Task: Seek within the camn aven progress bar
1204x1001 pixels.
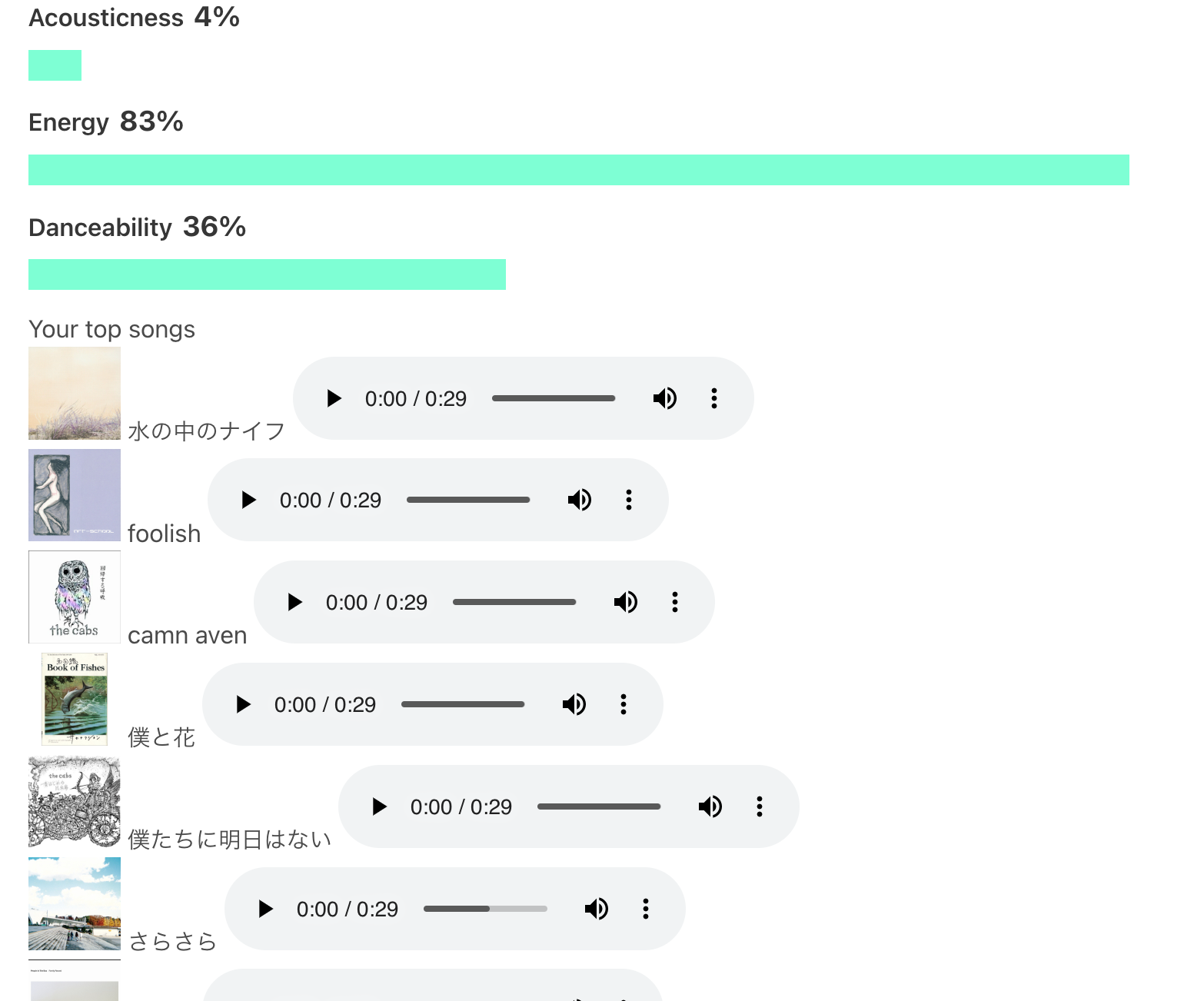Action: [x=514, y=602]
